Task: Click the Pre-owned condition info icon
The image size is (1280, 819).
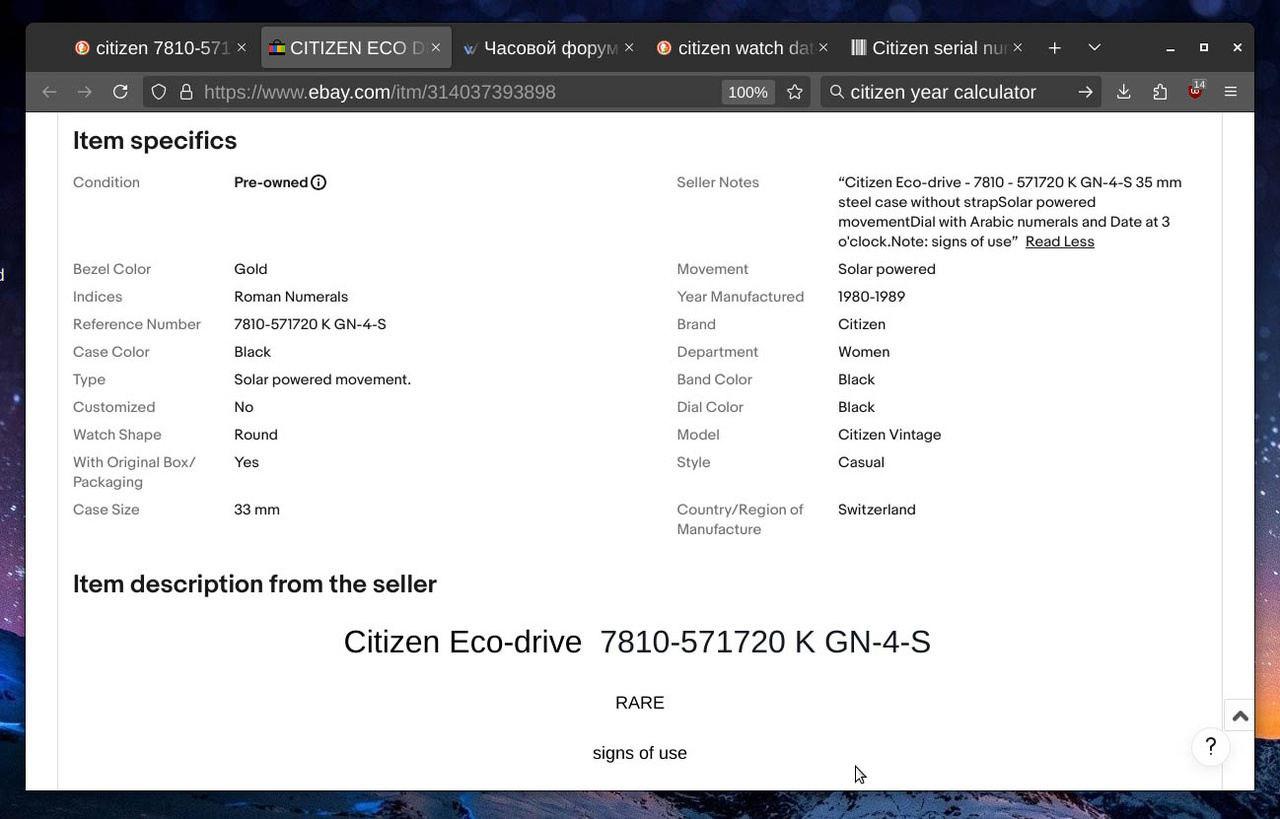Action: pyautogui.click(x=318, y=182)
